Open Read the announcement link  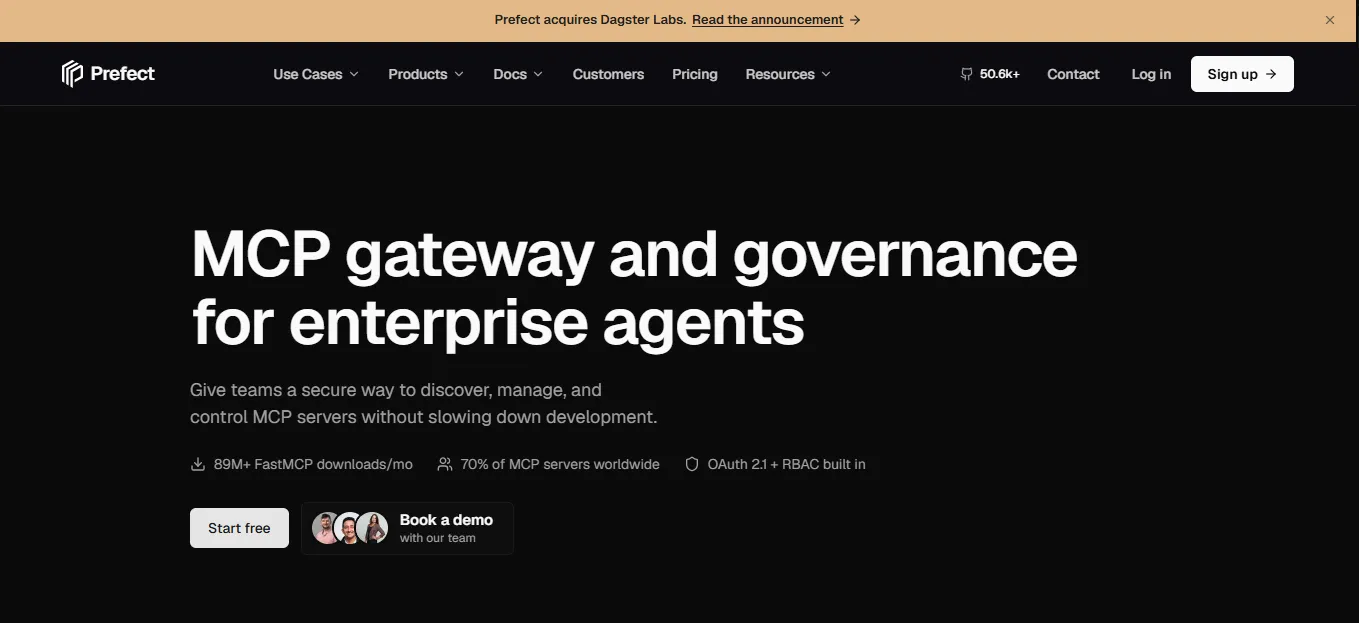point(767,20)
